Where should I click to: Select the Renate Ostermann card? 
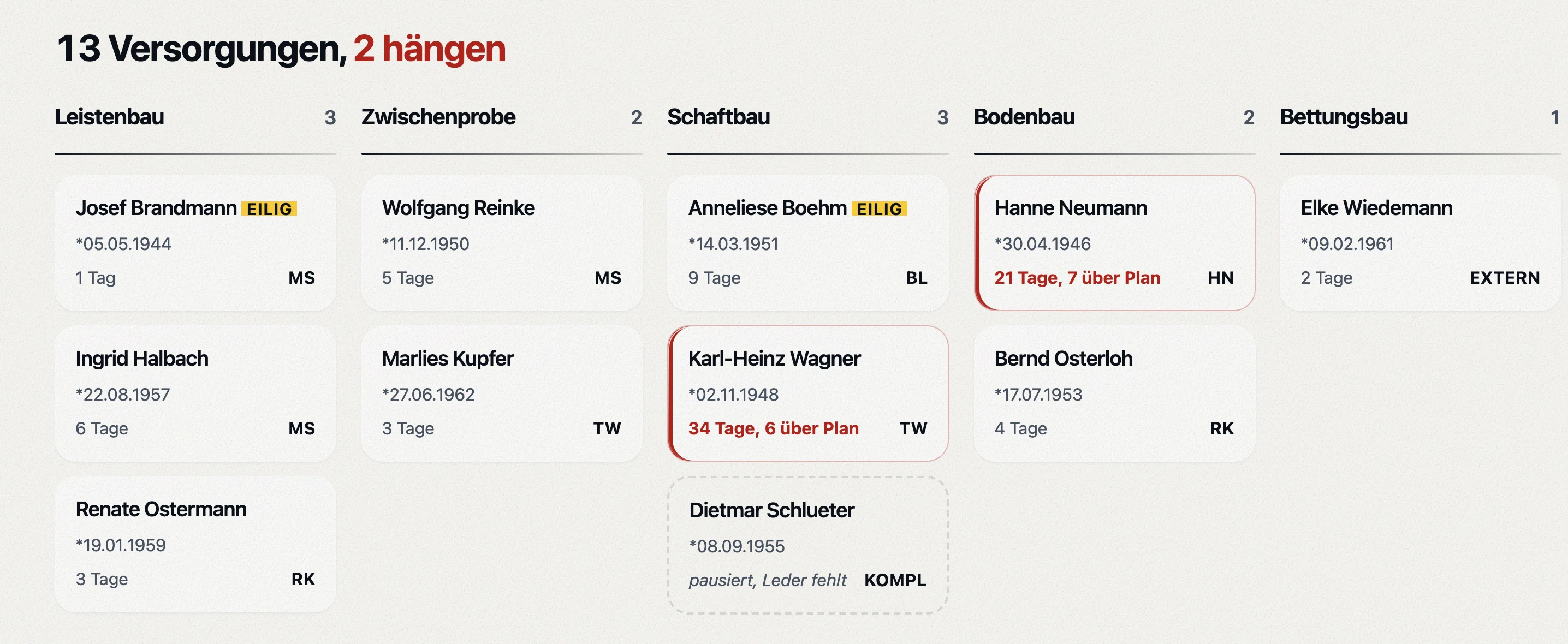click(195, 544)
